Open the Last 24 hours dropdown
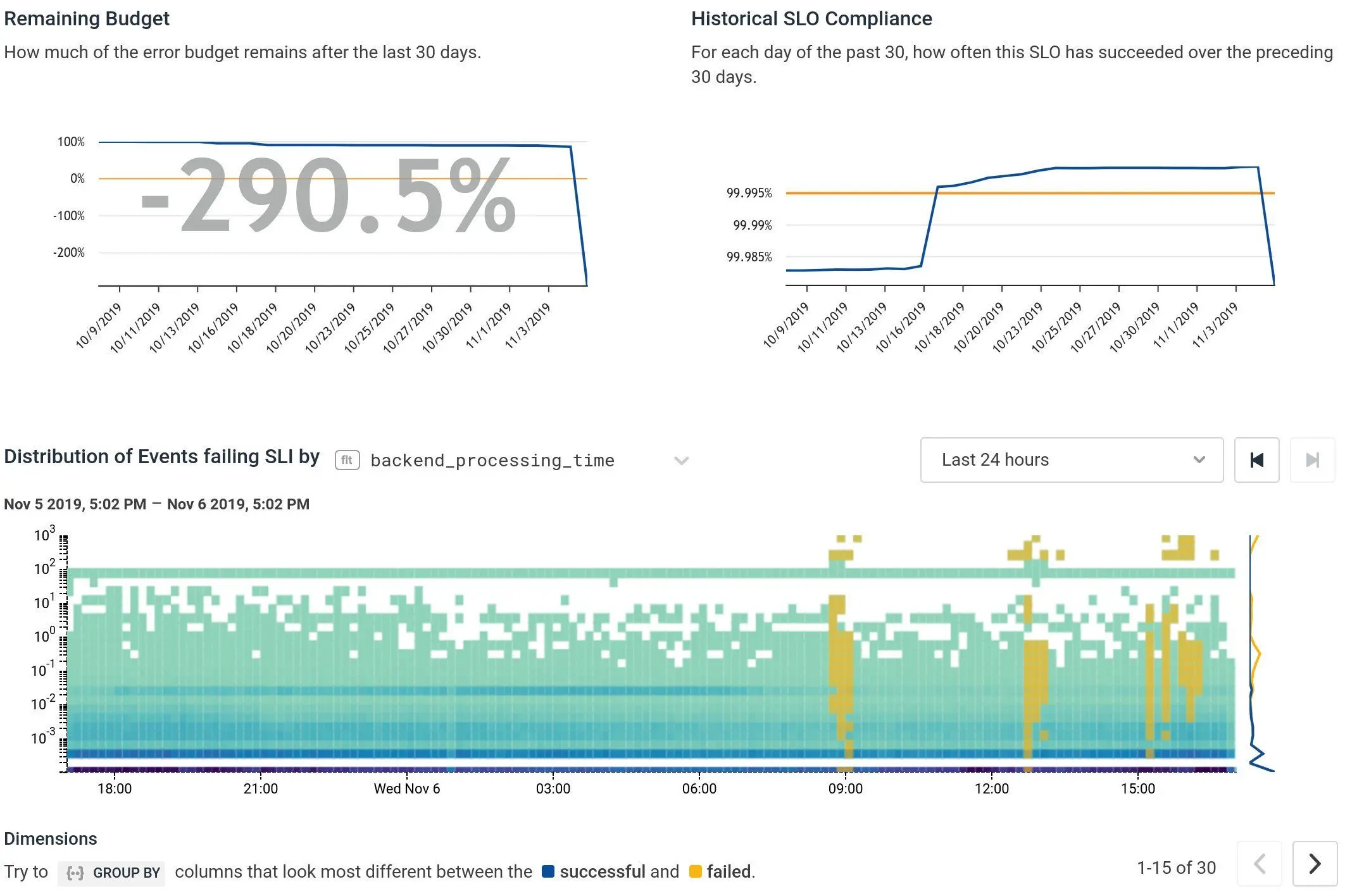Screen dimensions: 1345x896 click(x=1071, y=460)
